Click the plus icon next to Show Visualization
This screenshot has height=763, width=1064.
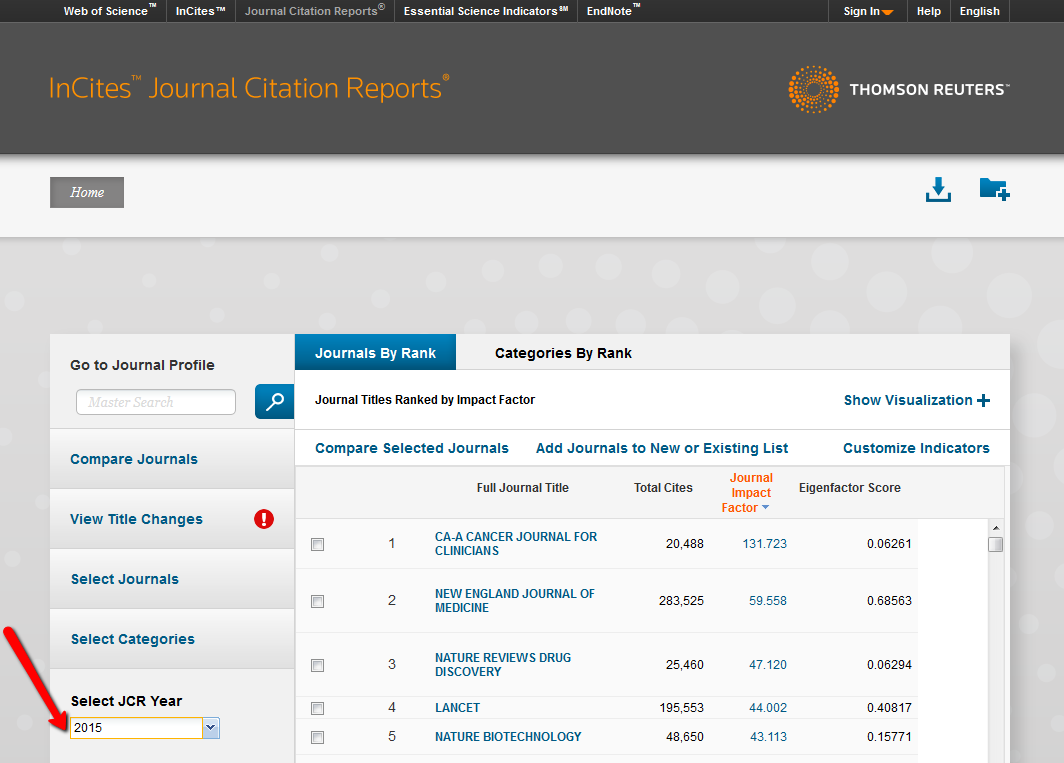pos(984,400)
